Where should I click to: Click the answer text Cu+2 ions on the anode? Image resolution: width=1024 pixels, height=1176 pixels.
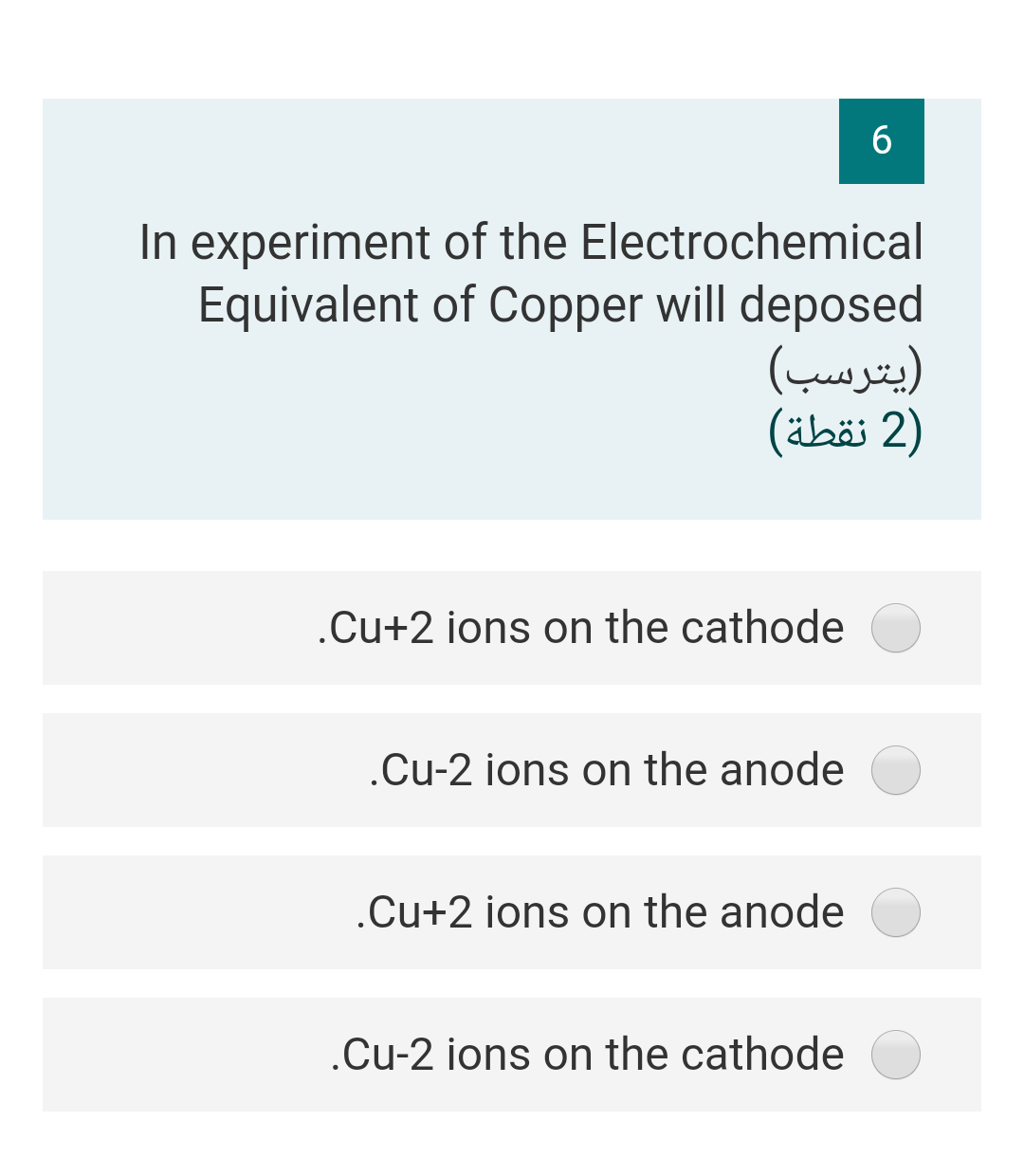point(599,912)
